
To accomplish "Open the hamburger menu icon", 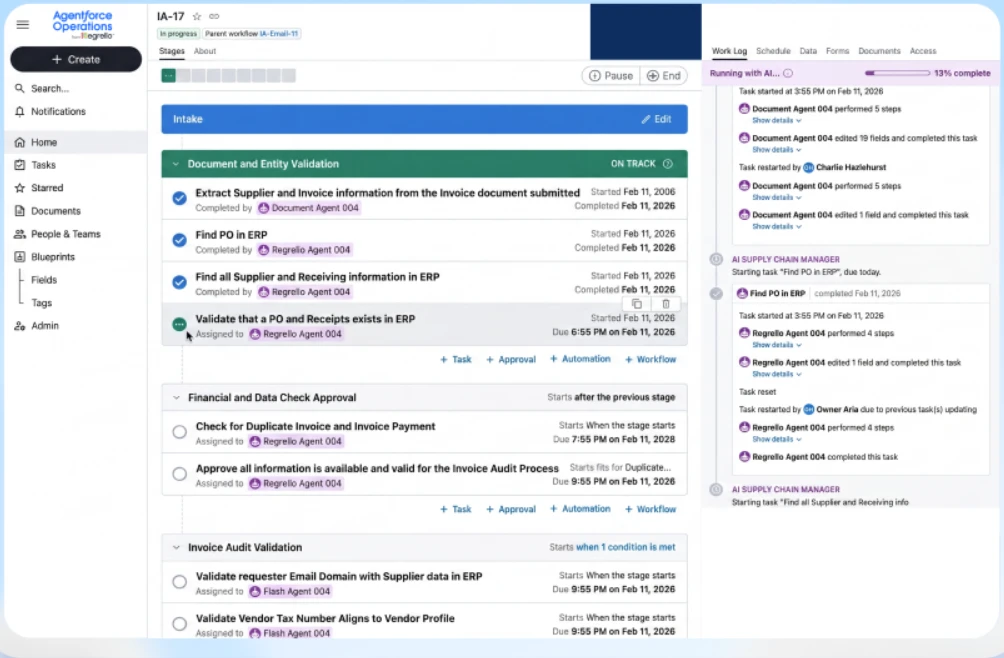I will coord(22,25).
